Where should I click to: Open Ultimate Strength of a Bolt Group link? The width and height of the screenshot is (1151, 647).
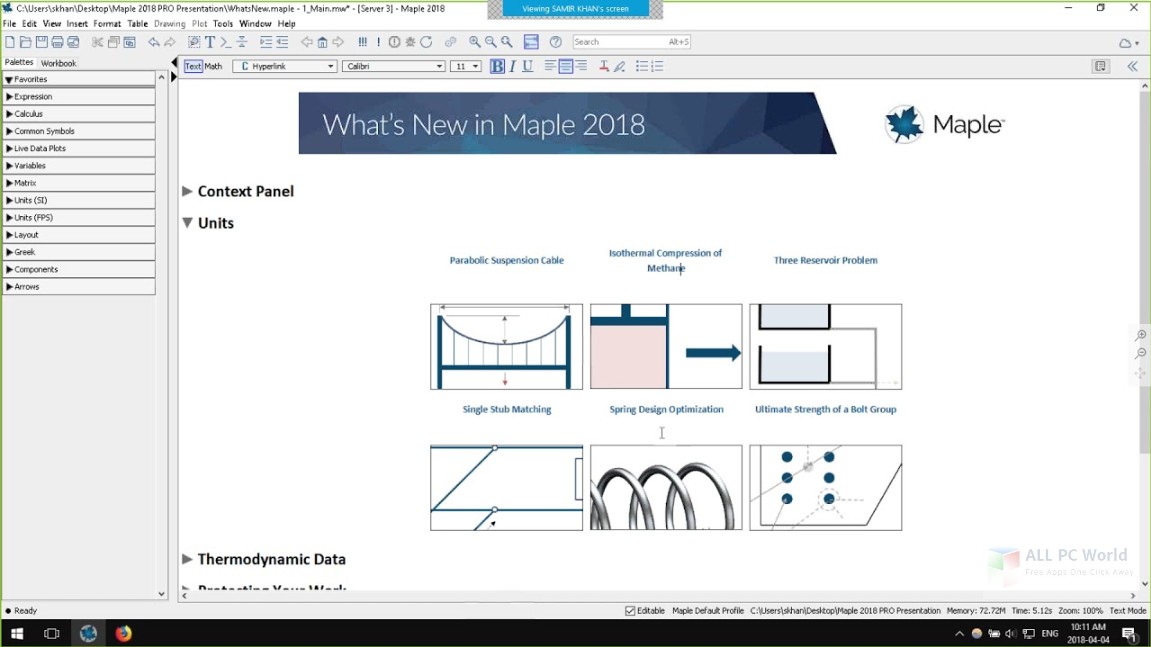[x=825, y=409]
